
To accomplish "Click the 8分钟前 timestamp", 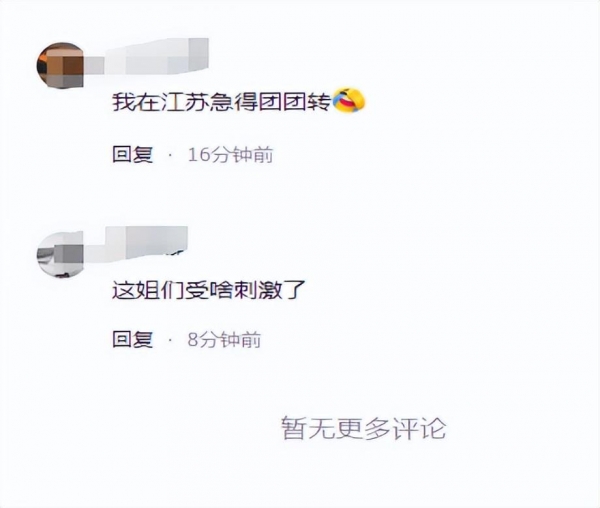I will pos(224,340).
